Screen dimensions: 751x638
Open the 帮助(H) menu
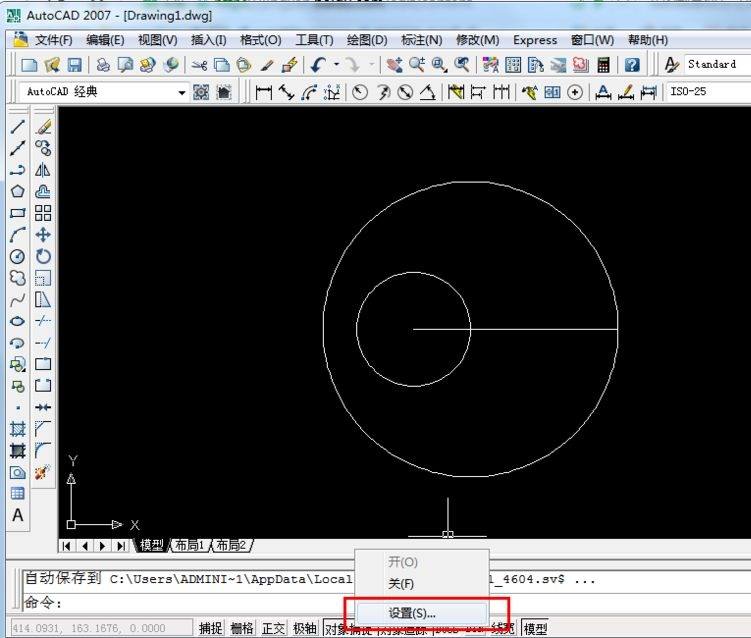(x=648, y=40)
